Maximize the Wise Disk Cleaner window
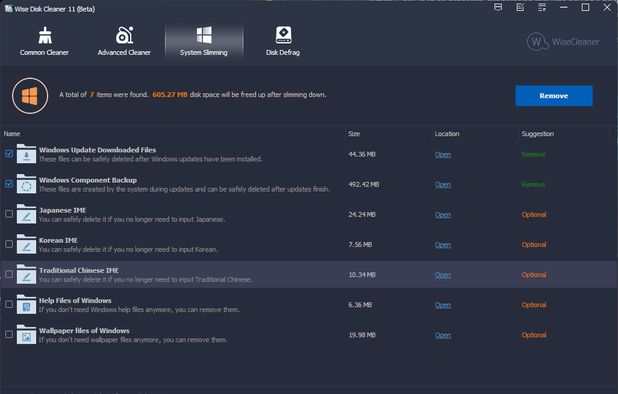Image resolution: width=618 pixels, height=394 pixels. 585,7
